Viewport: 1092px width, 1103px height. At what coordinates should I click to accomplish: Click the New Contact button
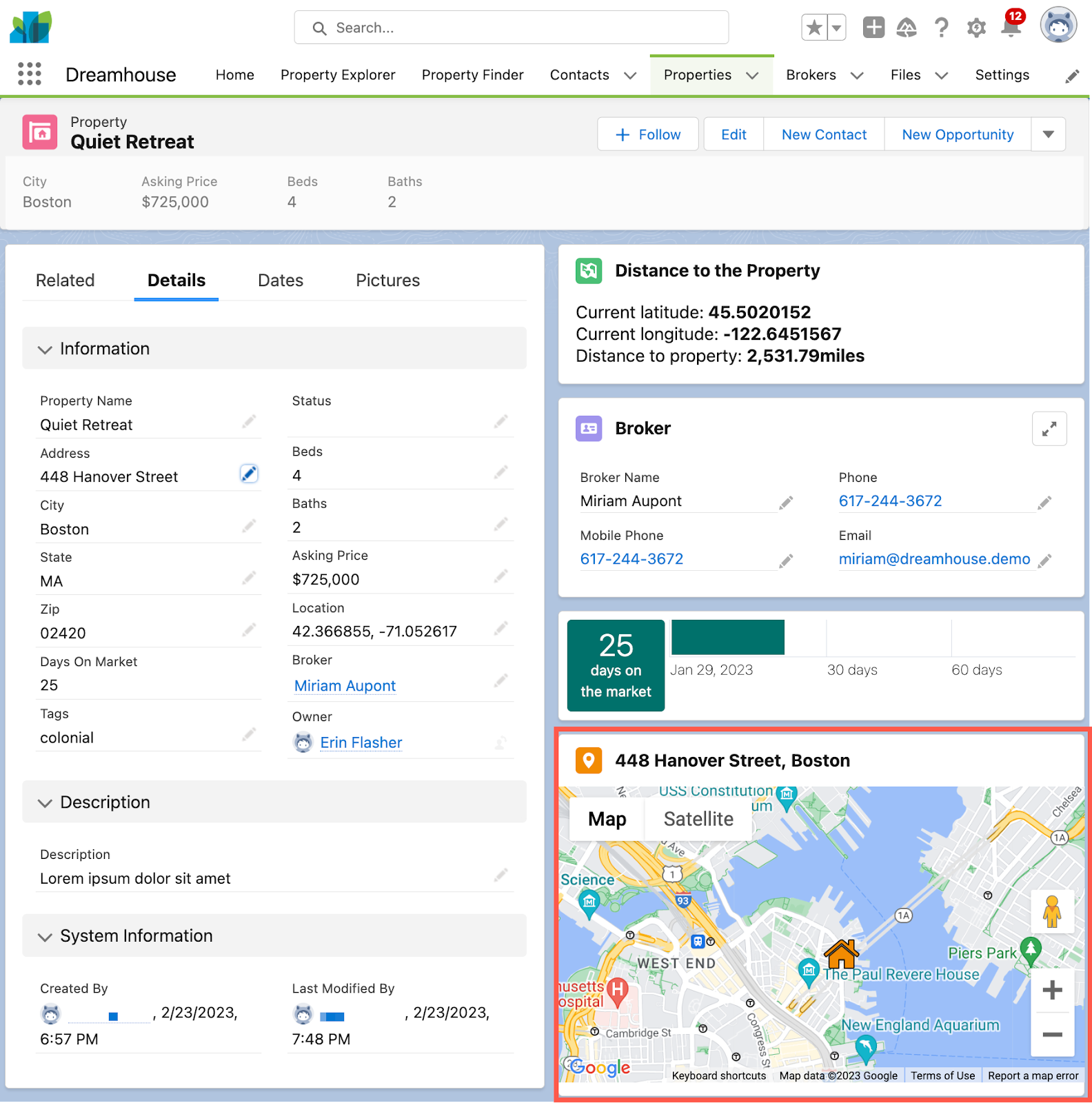tap(824, 134)
